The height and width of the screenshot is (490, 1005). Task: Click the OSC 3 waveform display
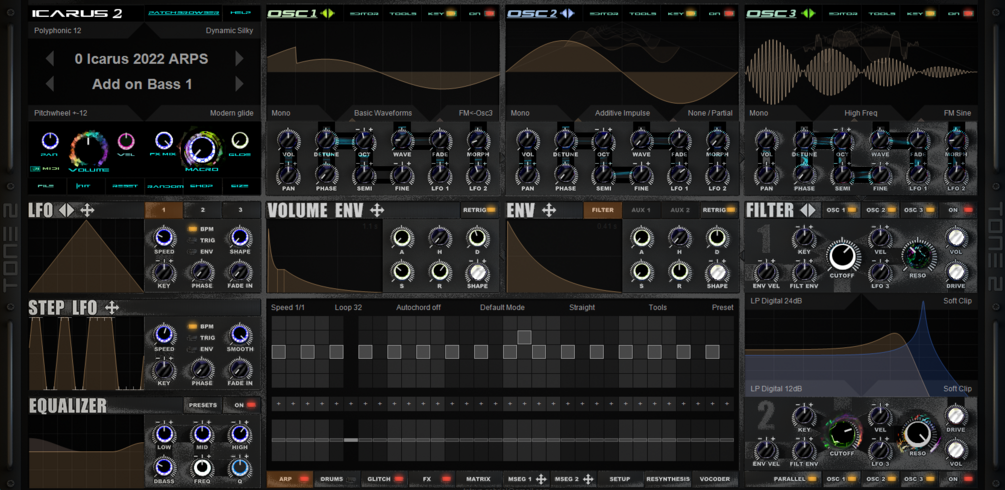coord(862,63)
